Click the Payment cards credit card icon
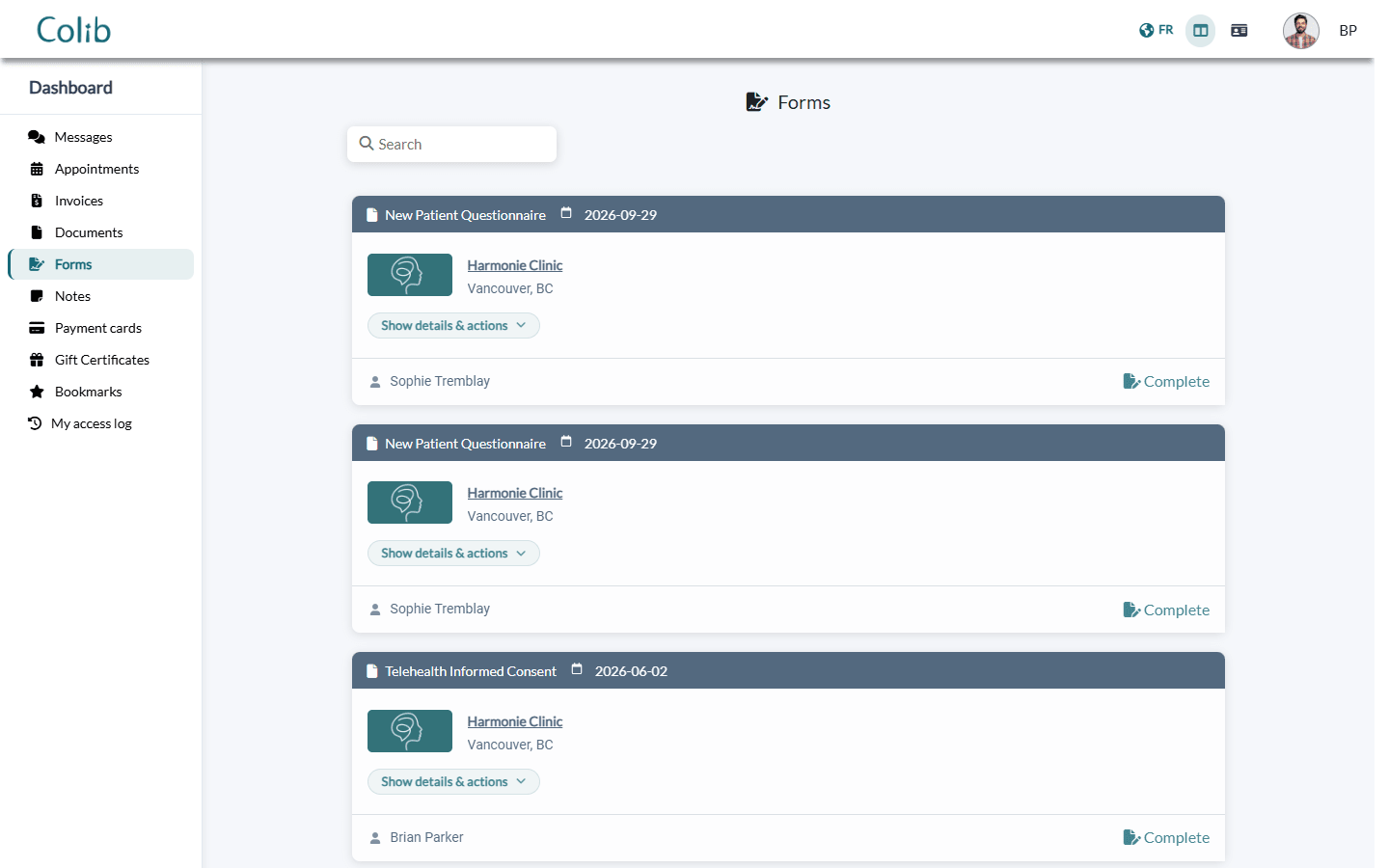The width and height of the screenshot is (1389, 868). coord(37,328)
